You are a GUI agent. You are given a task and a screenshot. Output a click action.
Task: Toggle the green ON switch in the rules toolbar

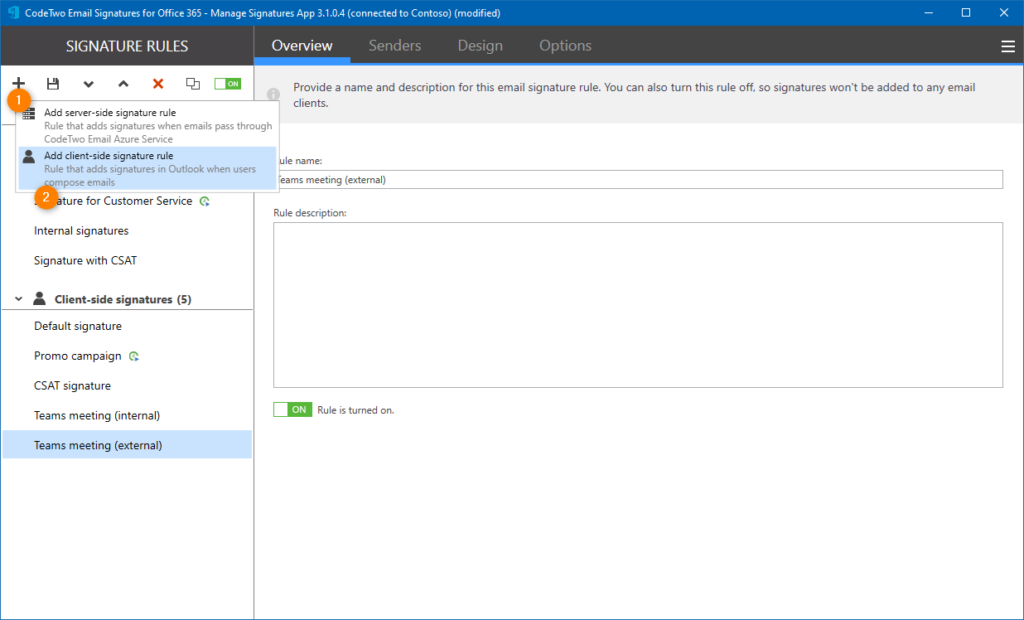227,84
